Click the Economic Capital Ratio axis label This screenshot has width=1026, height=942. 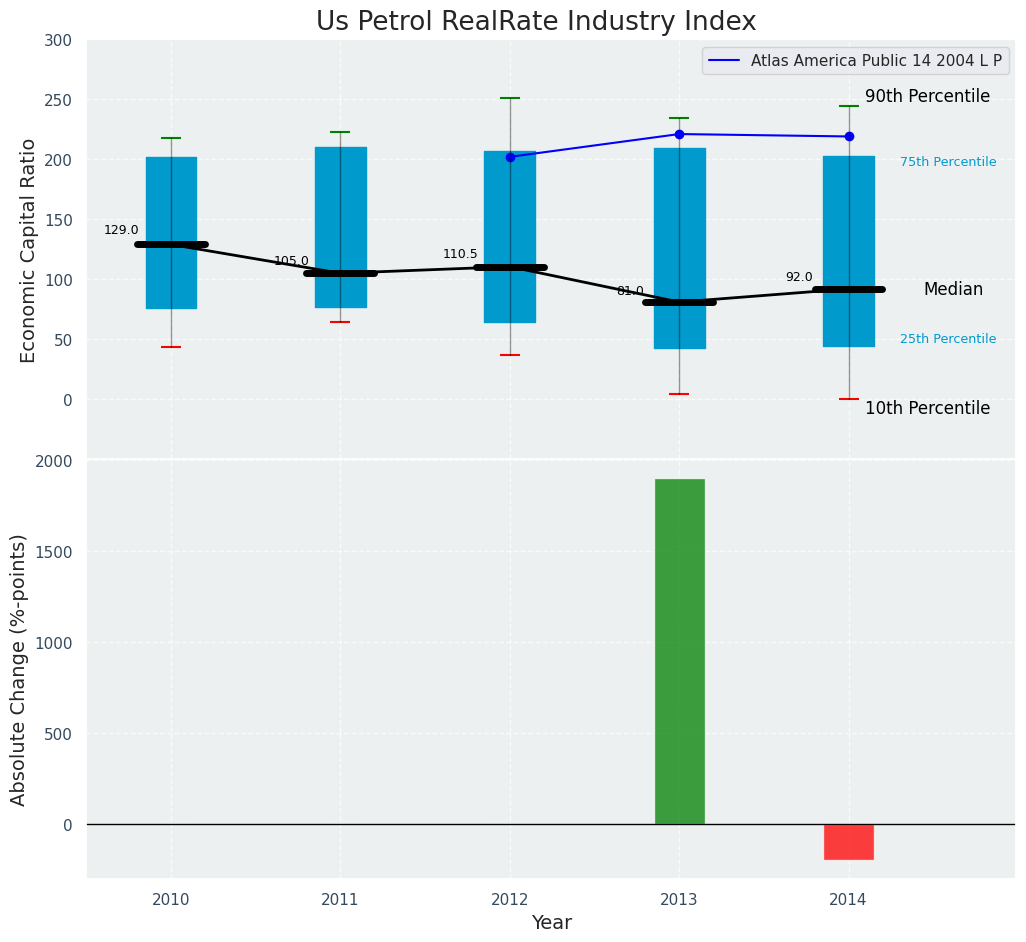coord(29,250)
